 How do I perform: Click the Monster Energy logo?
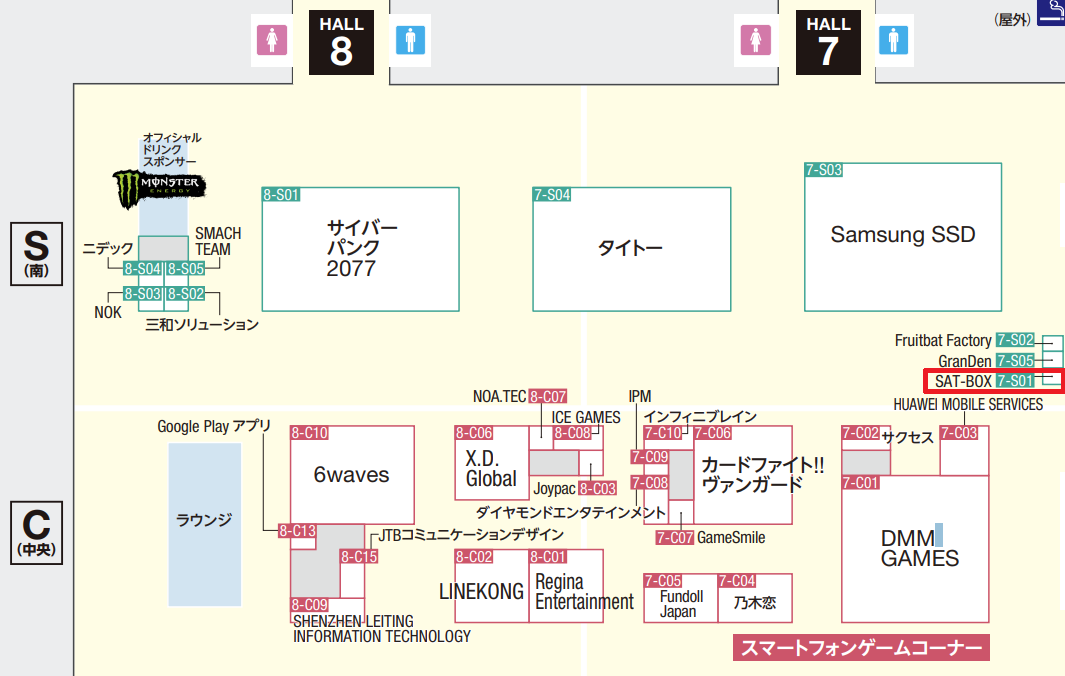pos(160,188)
